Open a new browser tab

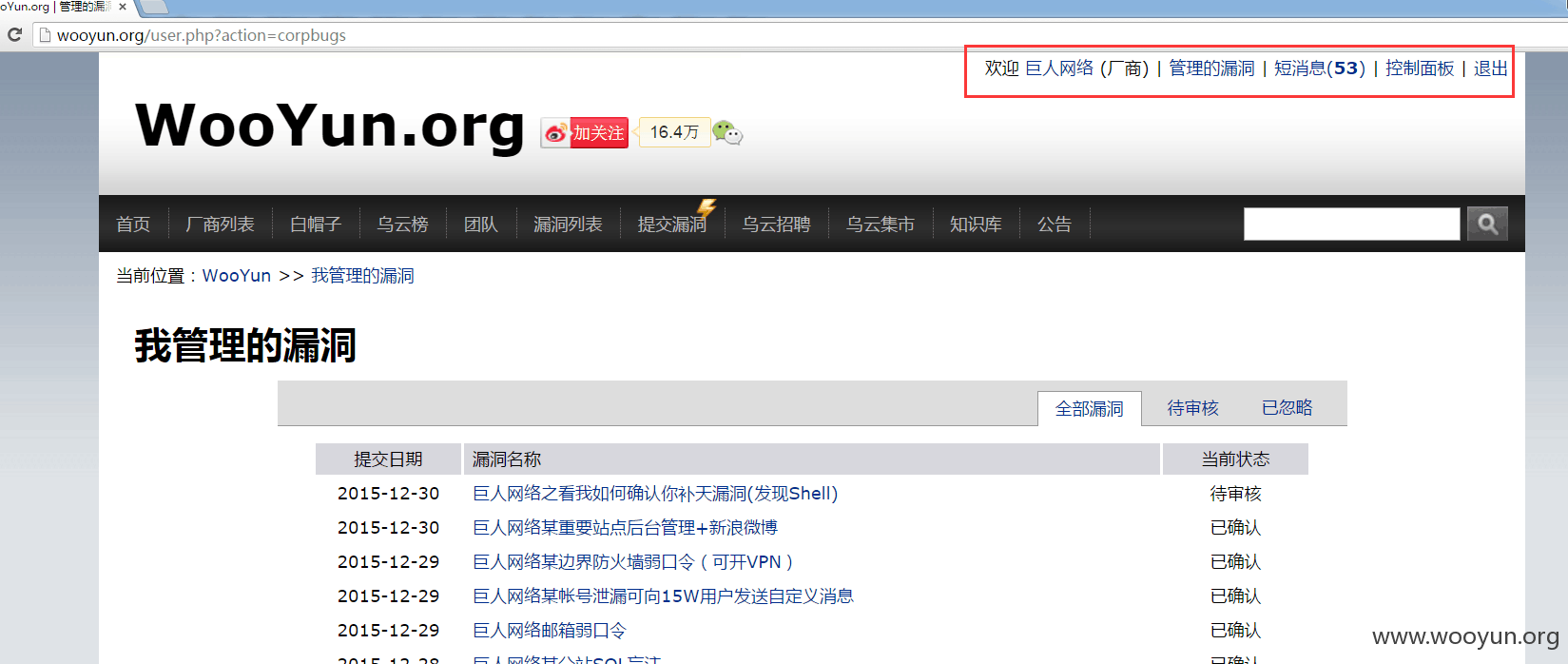(x=153, y=7)
